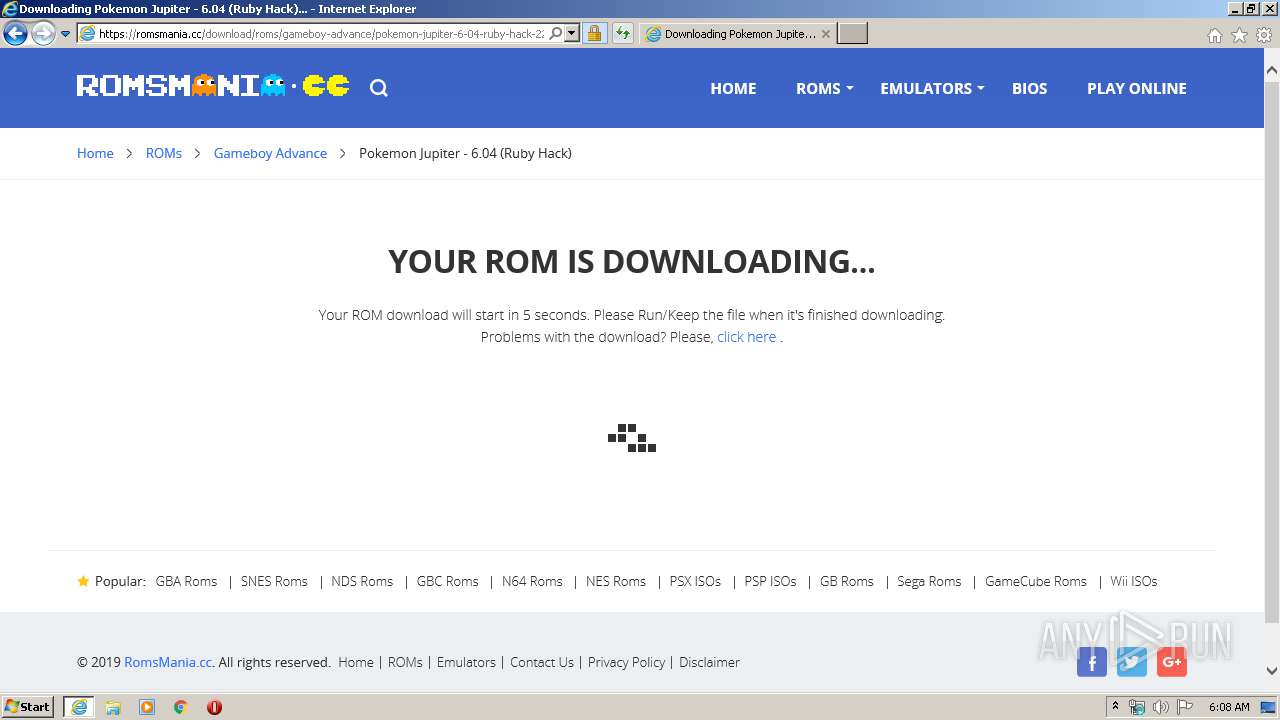Click footer Privacy Policy link
Screen dimensions: 1280x720
click(x=626, y=662)
